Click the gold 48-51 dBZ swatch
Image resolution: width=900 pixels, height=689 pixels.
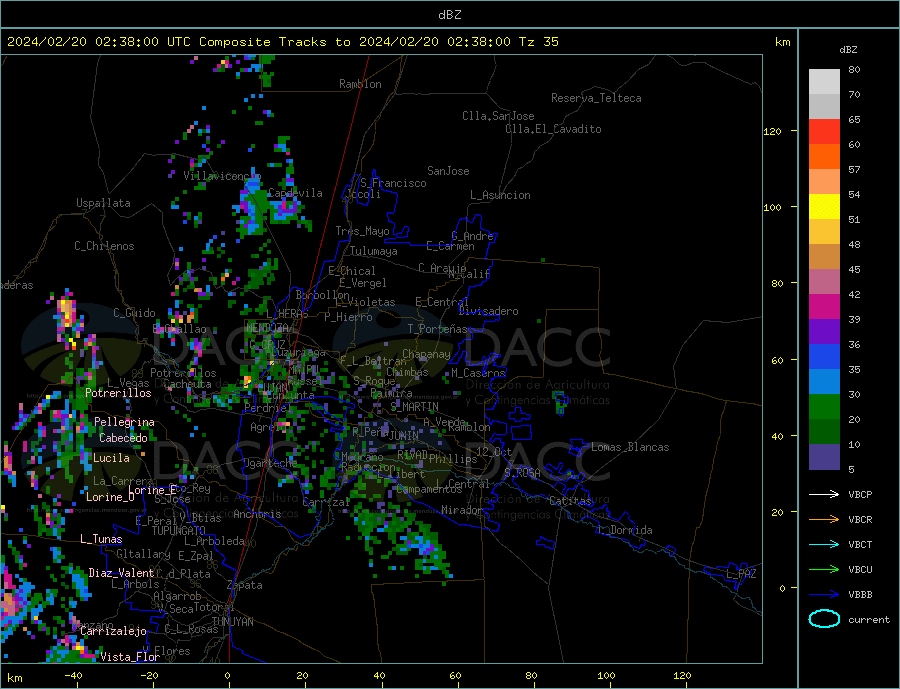pyautogui.click(x=824, y=231)
